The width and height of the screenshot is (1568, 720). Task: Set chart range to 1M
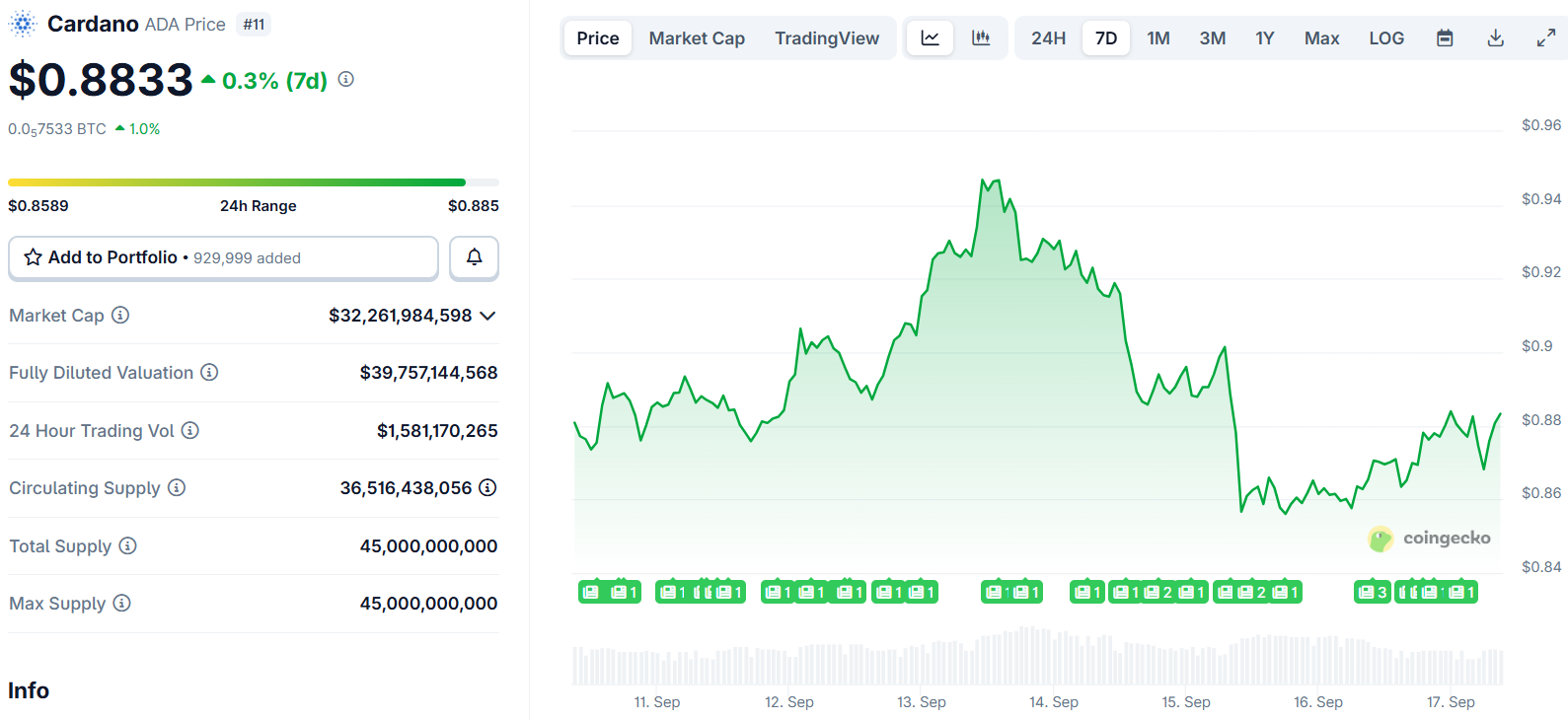(x=1158, y=37)
